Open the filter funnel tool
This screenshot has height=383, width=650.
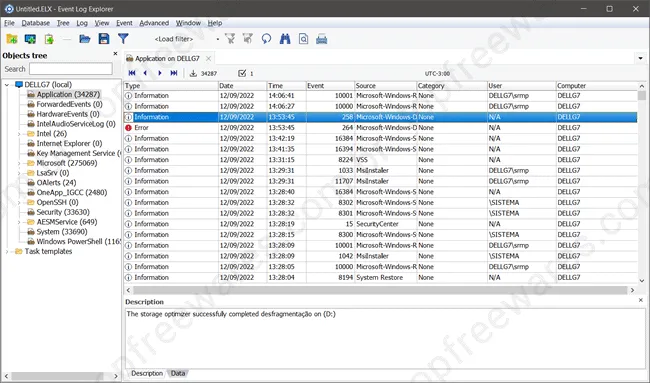[123, 39]
